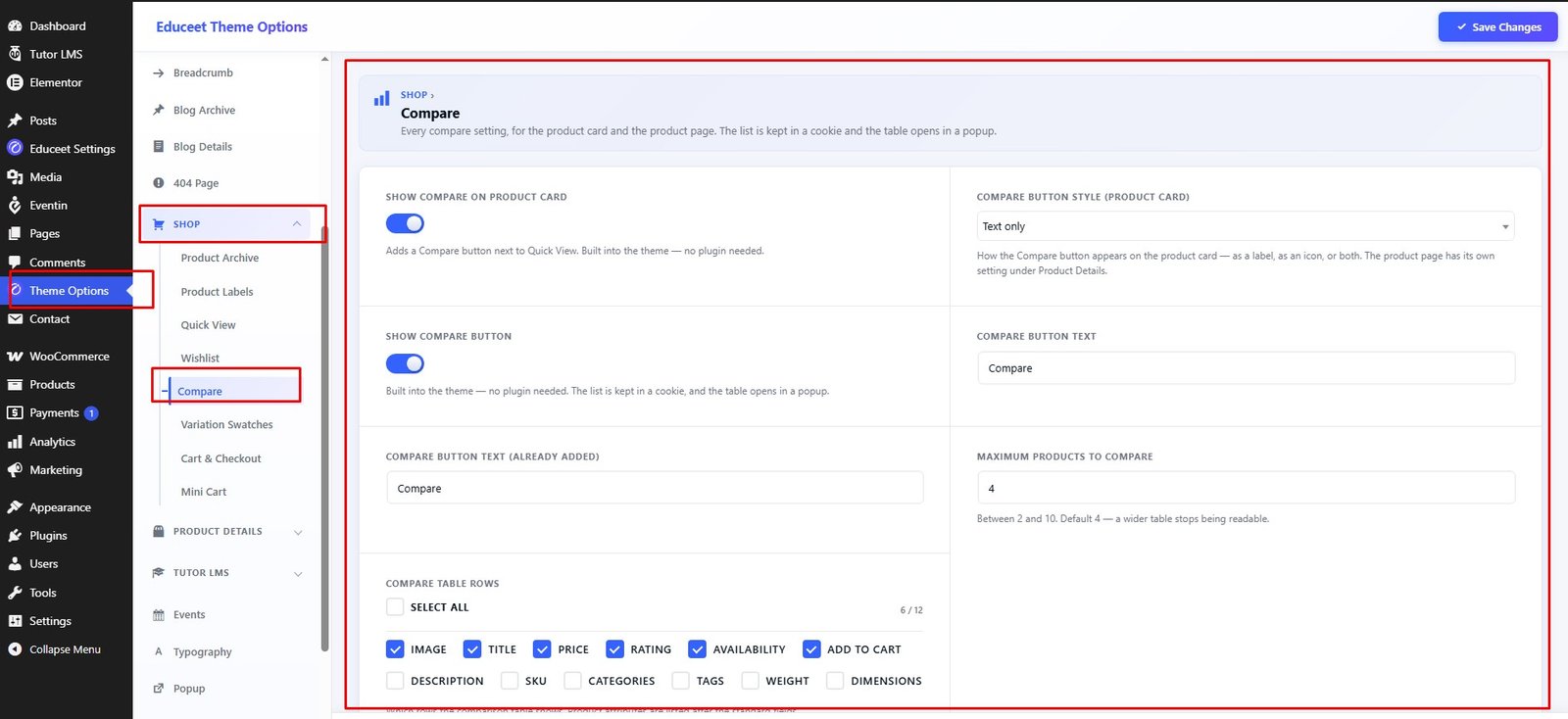Enable the SKU row checkbox
Image resolution: width=1568 pixels, height=719 pixels.
[510, 681]
